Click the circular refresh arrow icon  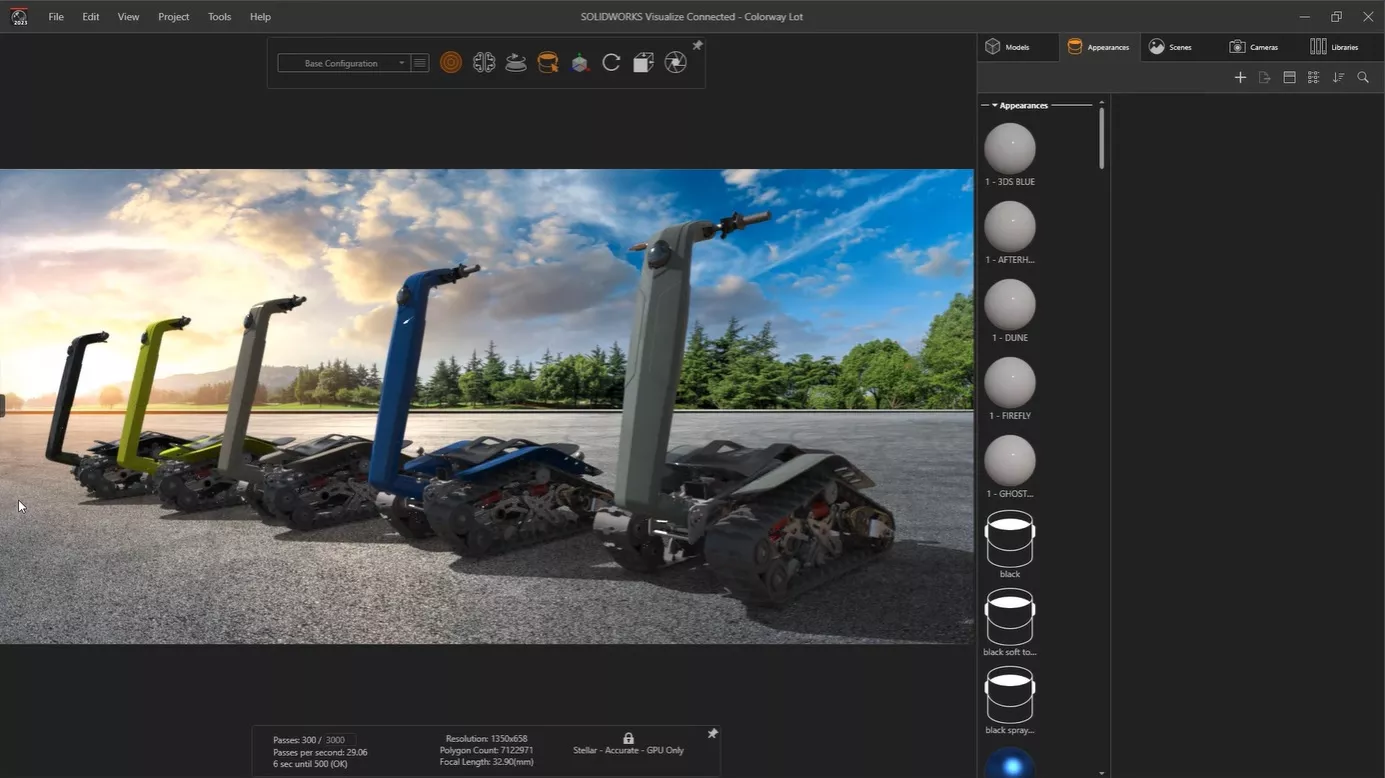(612, 63)
